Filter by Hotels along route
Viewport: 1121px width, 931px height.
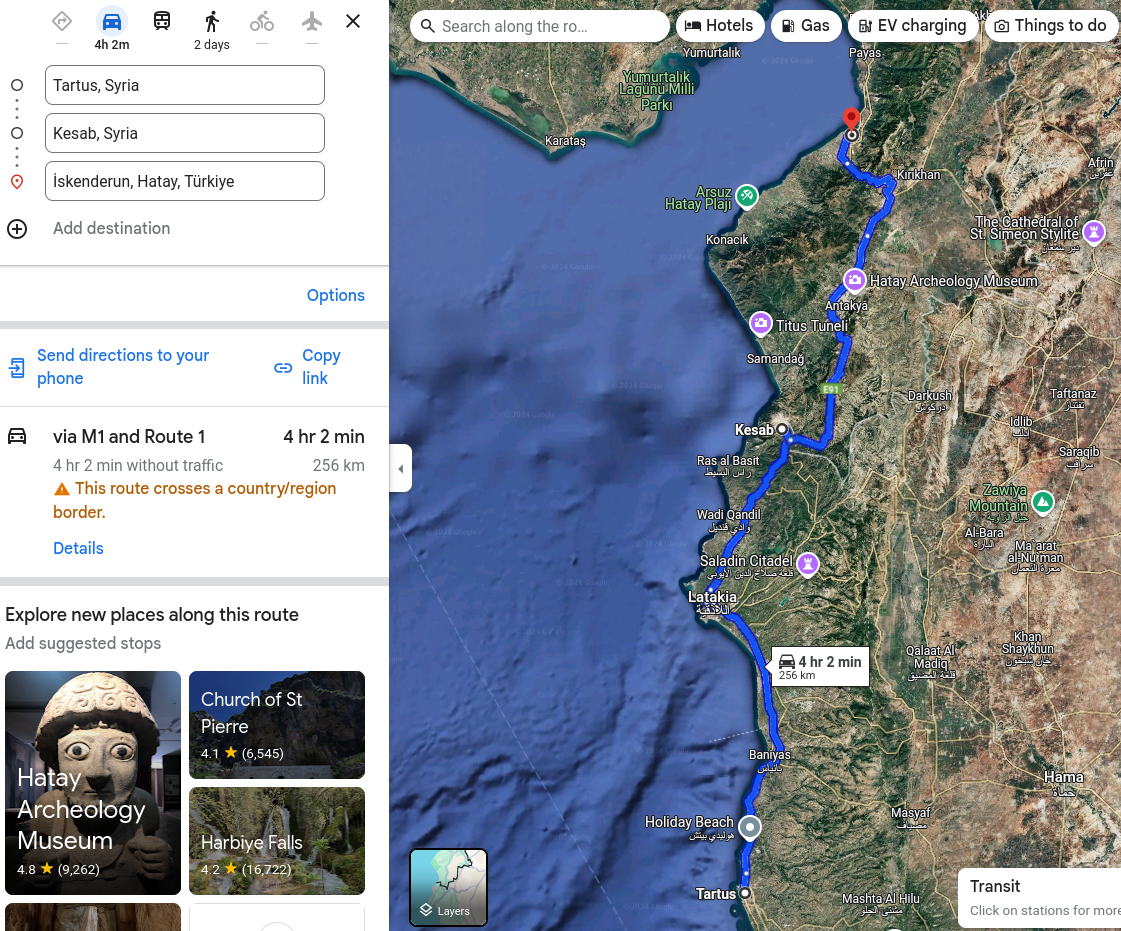pyautogui.click(x=720, y=26)
